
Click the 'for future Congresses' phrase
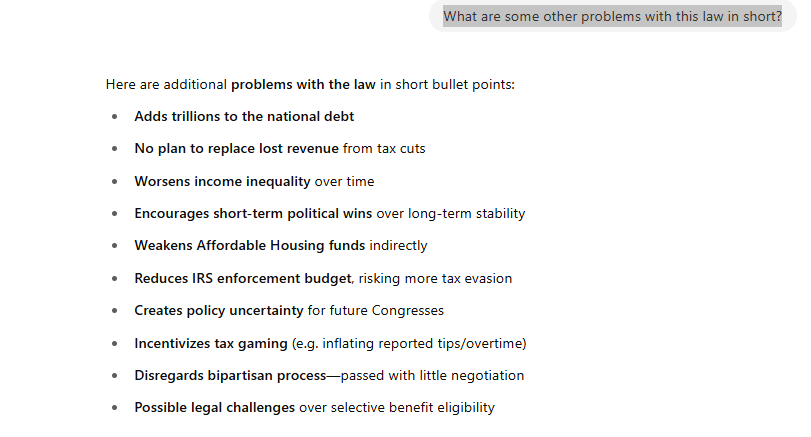point(376,311)
